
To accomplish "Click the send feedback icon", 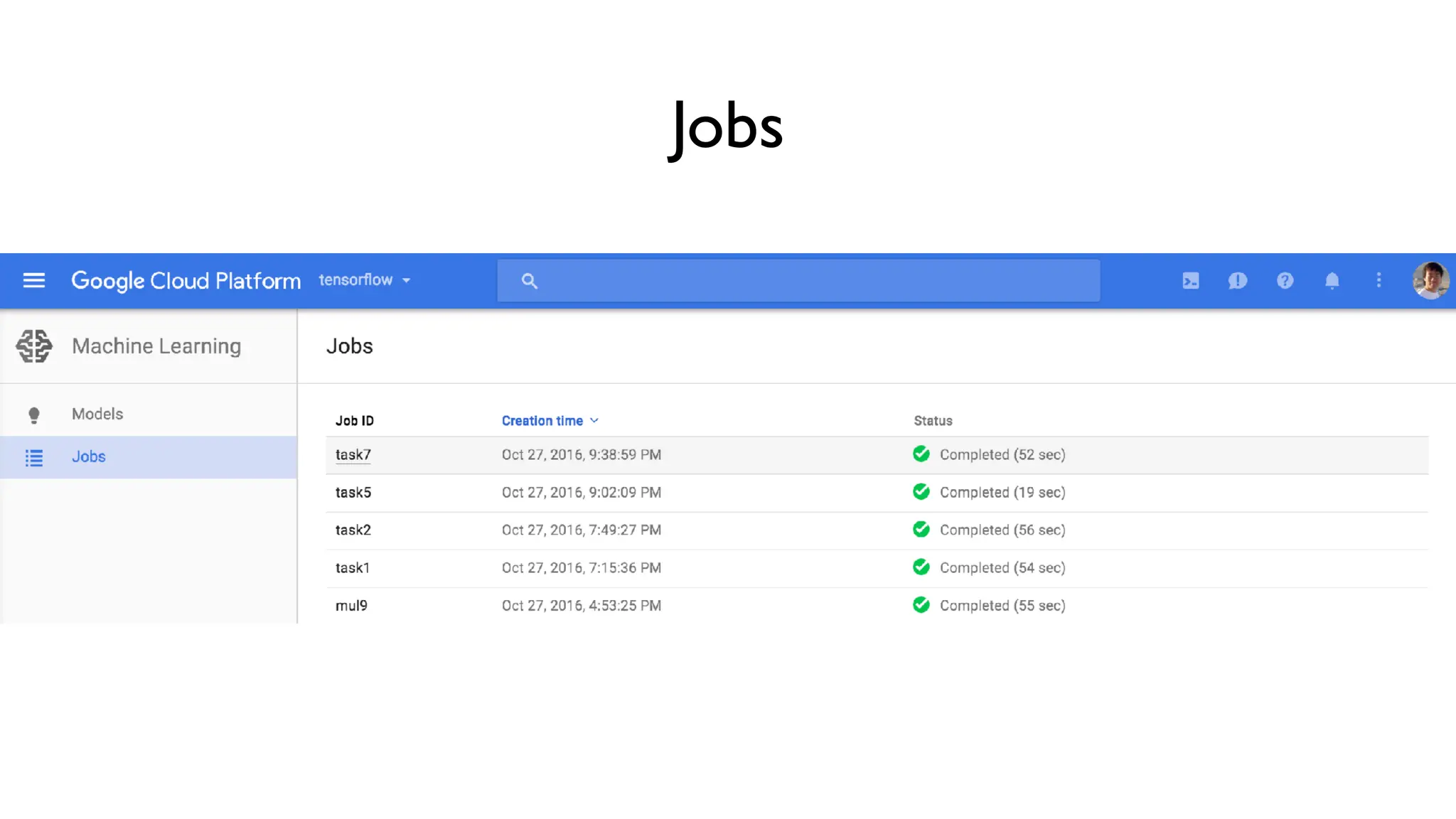I will click(x=1237, y=281).
